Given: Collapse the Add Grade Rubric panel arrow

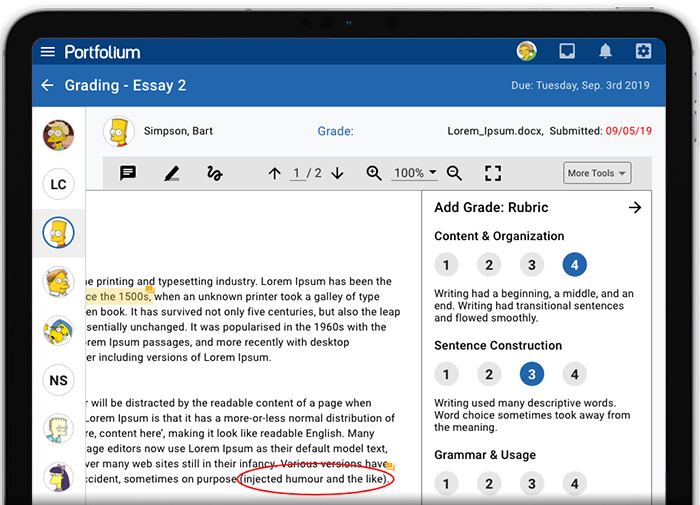Looking at the screenshot, I should point(634,208).
